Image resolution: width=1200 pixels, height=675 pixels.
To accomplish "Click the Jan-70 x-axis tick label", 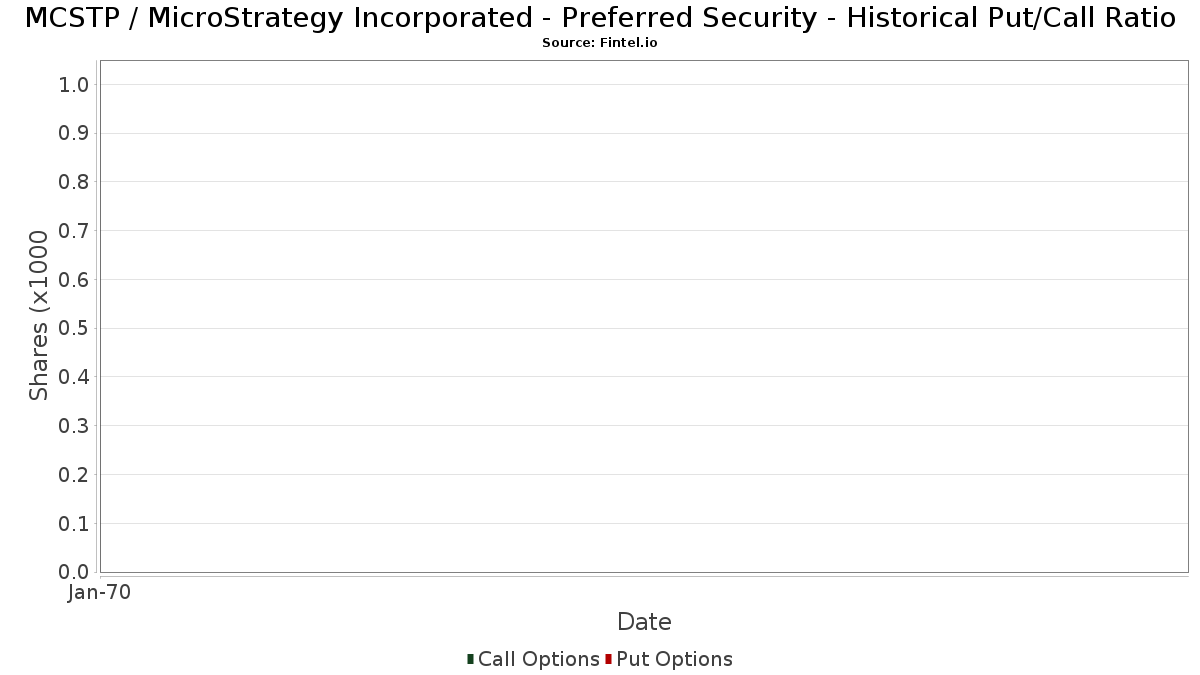I will 99,592.
